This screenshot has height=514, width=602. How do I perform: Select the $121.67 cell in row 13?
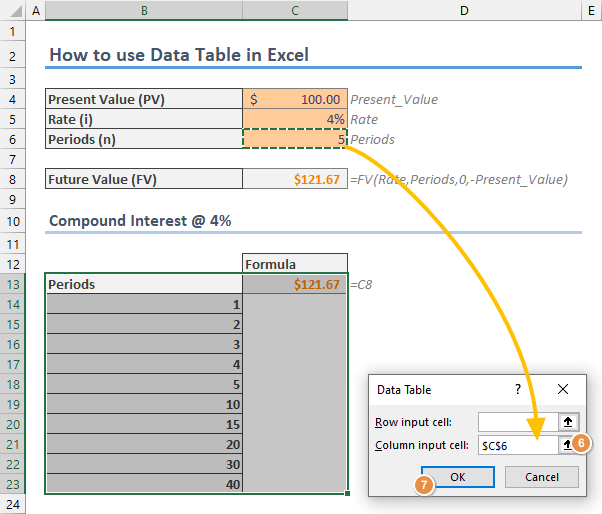(x=295, y=284)
